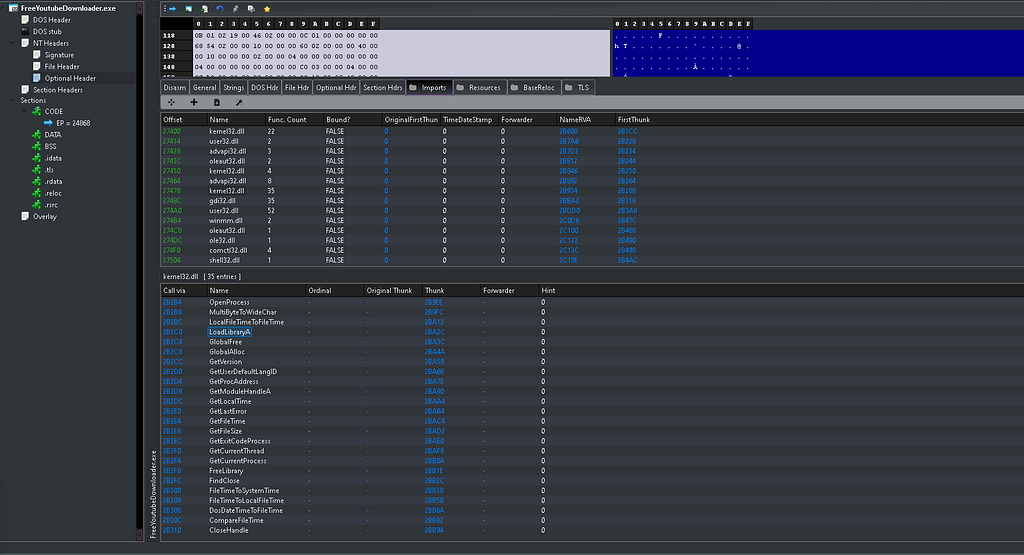The width and height of the screenshot is (1024, 555).
Task: Click the Bound? column header
Action: point(353,120)
